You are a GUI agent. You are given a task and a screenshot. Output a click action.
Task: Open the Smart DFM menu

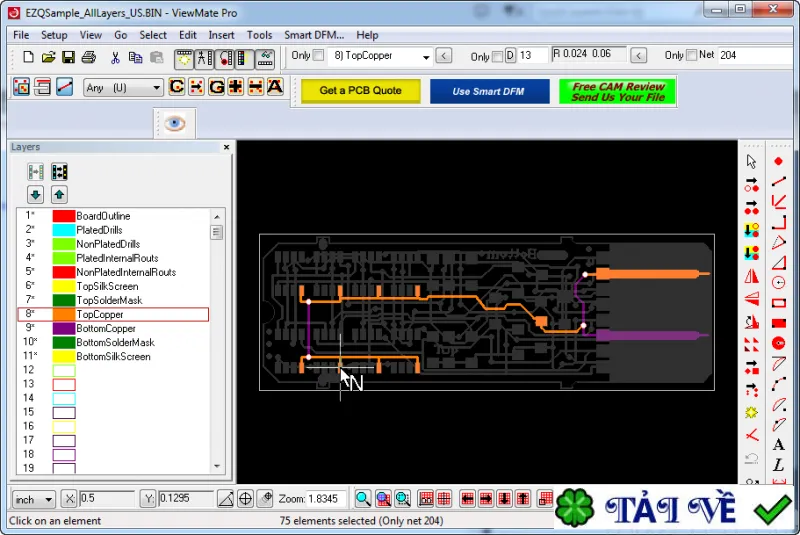coord(314,35)
